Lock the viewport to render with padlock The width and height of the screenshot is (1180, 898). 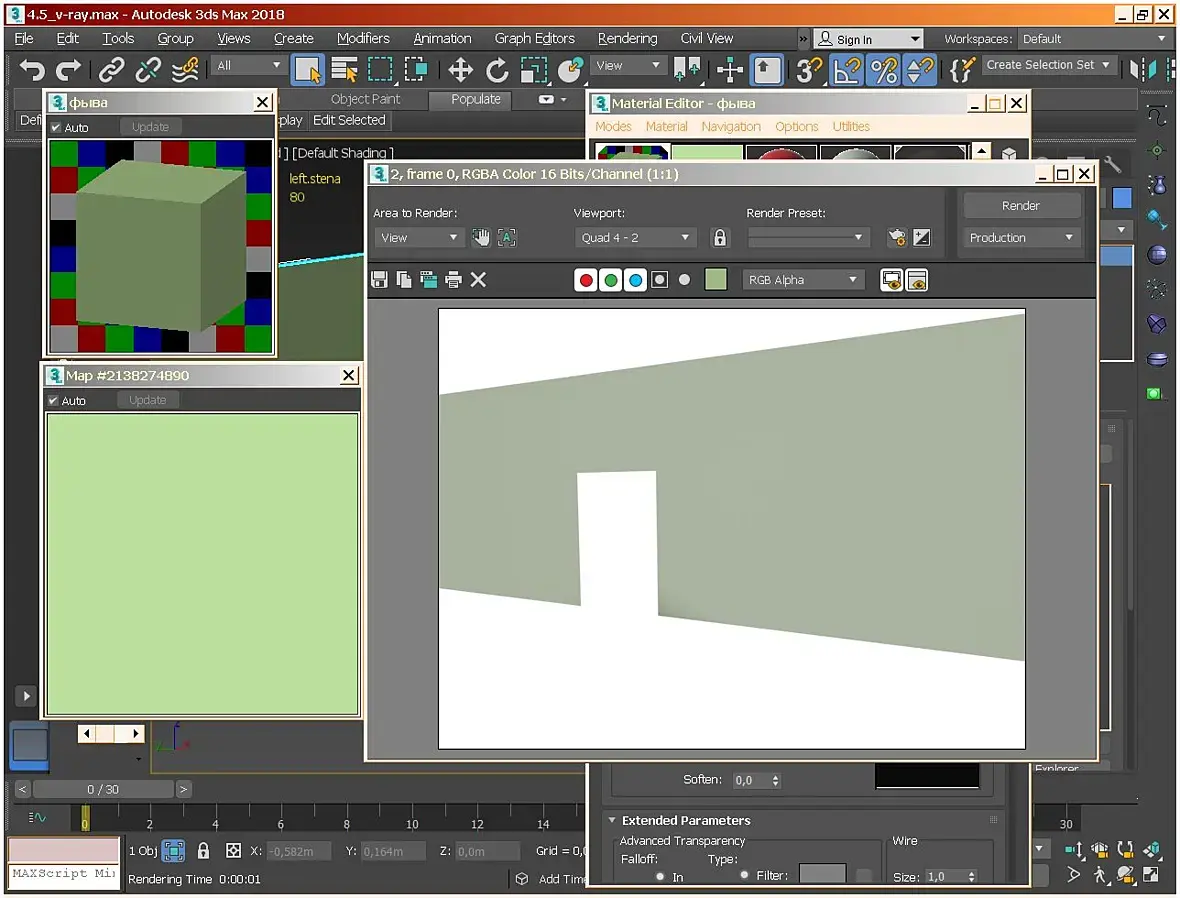click(719, 238)
